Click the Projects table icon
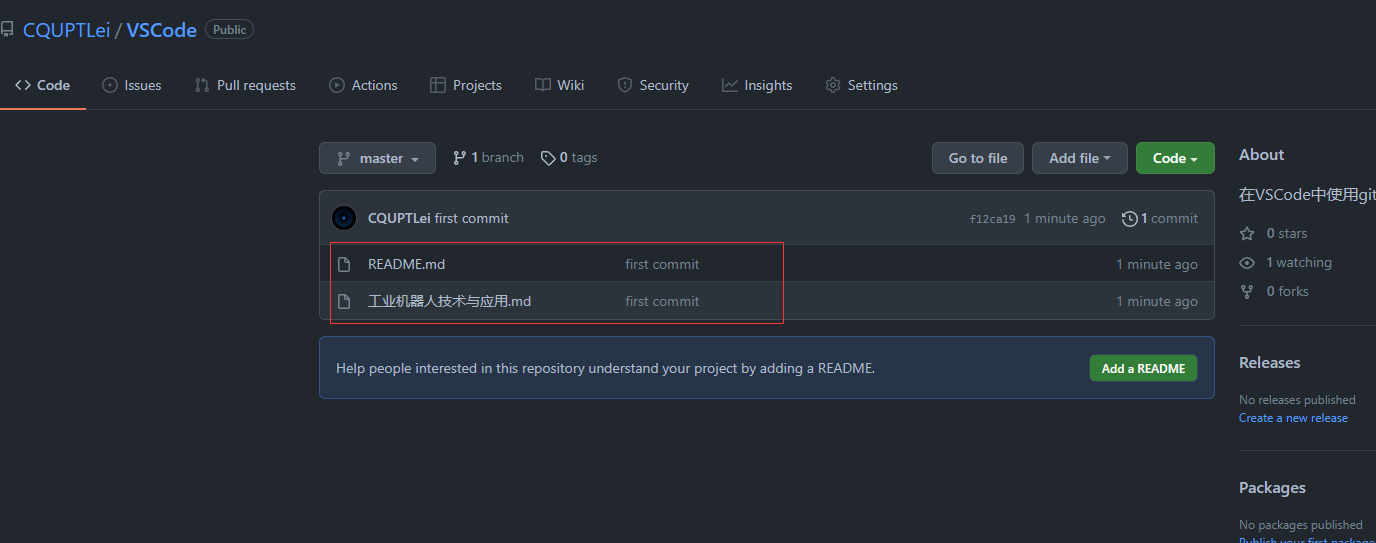 [438, 85]
